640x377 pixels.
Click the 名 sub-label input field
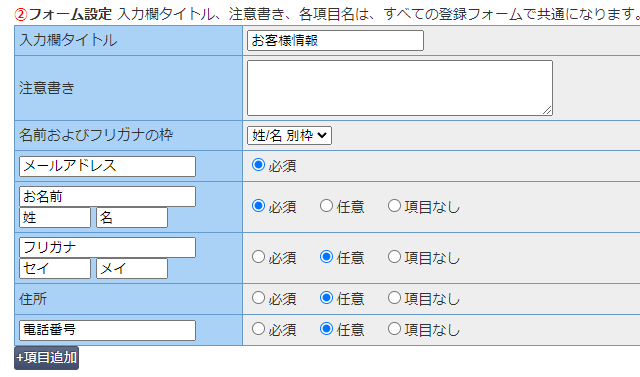tap(132, 217)
